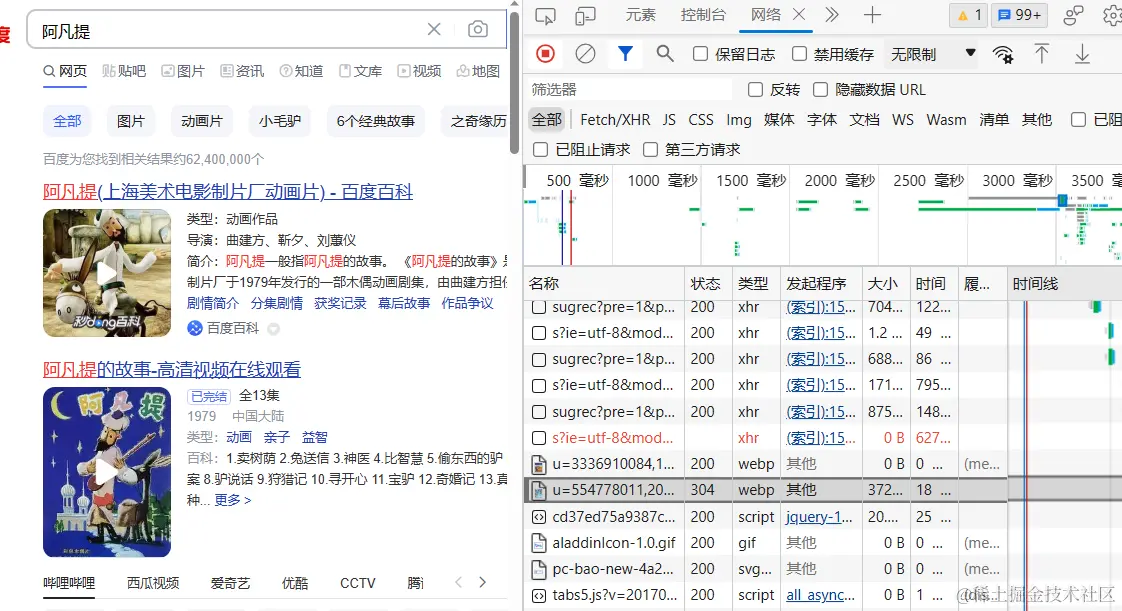This screenshot has width=1122, height=611.
Task: Toggle the network filter funnel icon
Action: coord(625,54)
